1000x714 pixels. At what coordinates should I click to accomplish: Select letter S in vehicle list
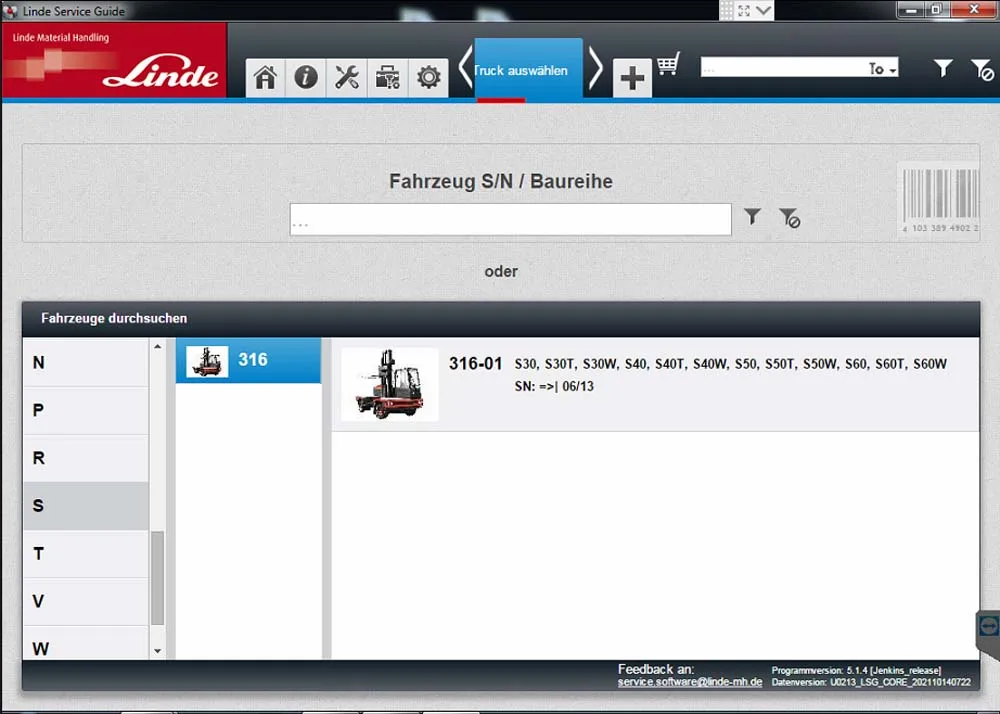coord(85,506)
